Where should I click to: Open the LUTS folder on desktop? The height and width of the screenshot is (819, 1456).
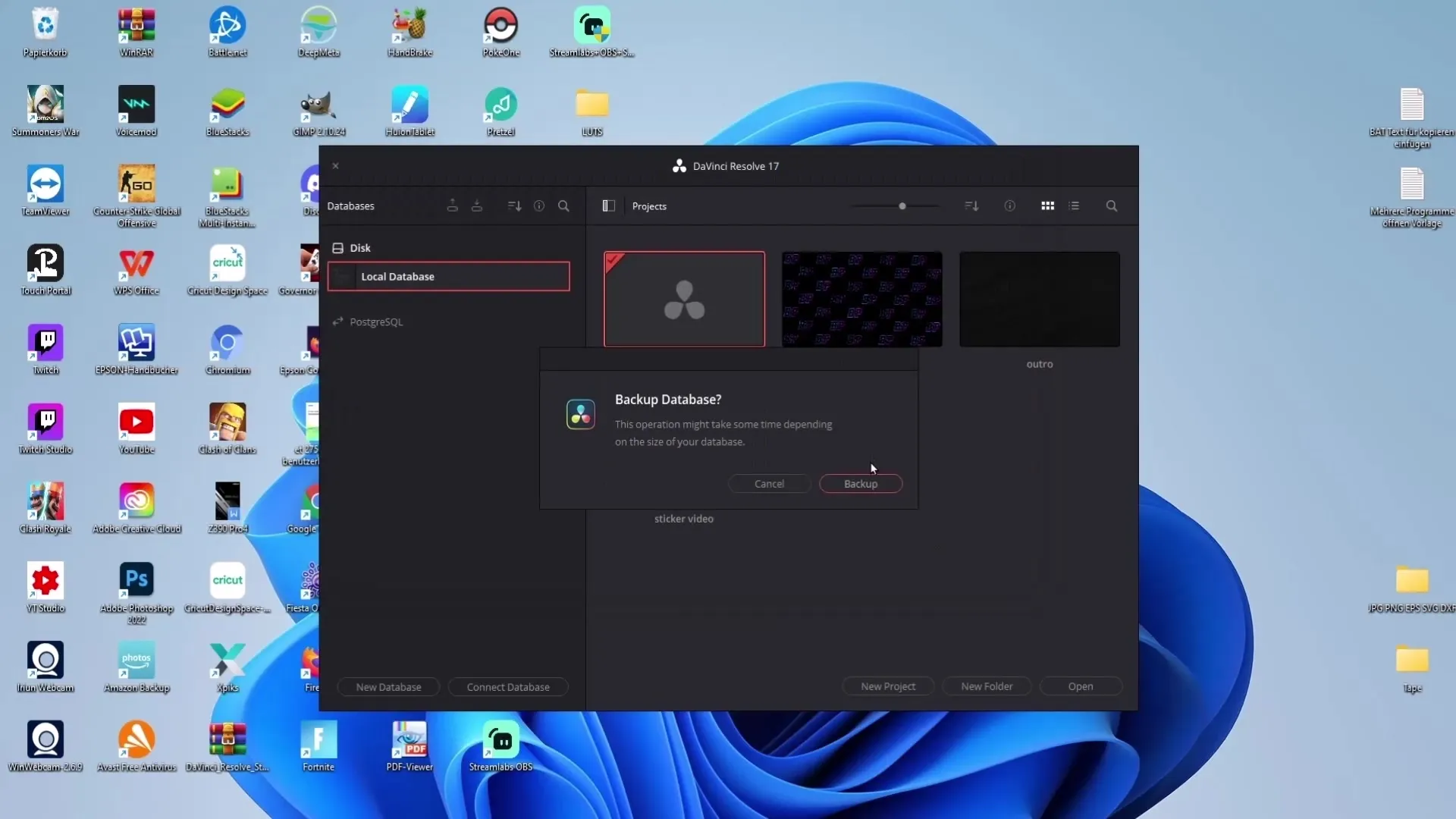[x=592, y=111]
